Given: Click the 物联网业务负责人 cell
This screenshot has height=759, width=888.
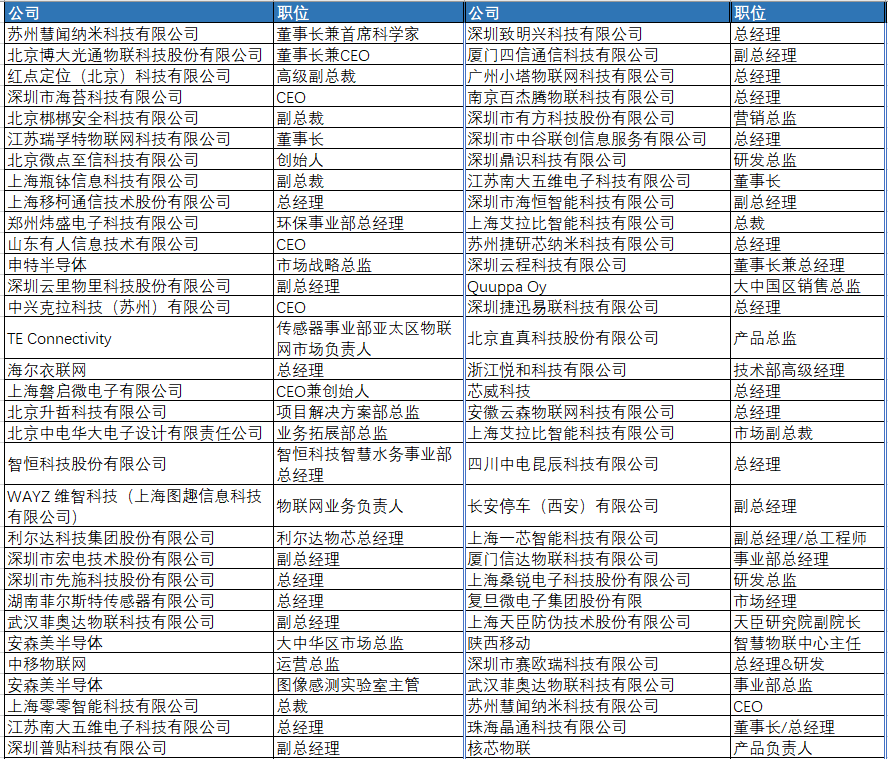Looking at the screenshot, I should point(368,506).
